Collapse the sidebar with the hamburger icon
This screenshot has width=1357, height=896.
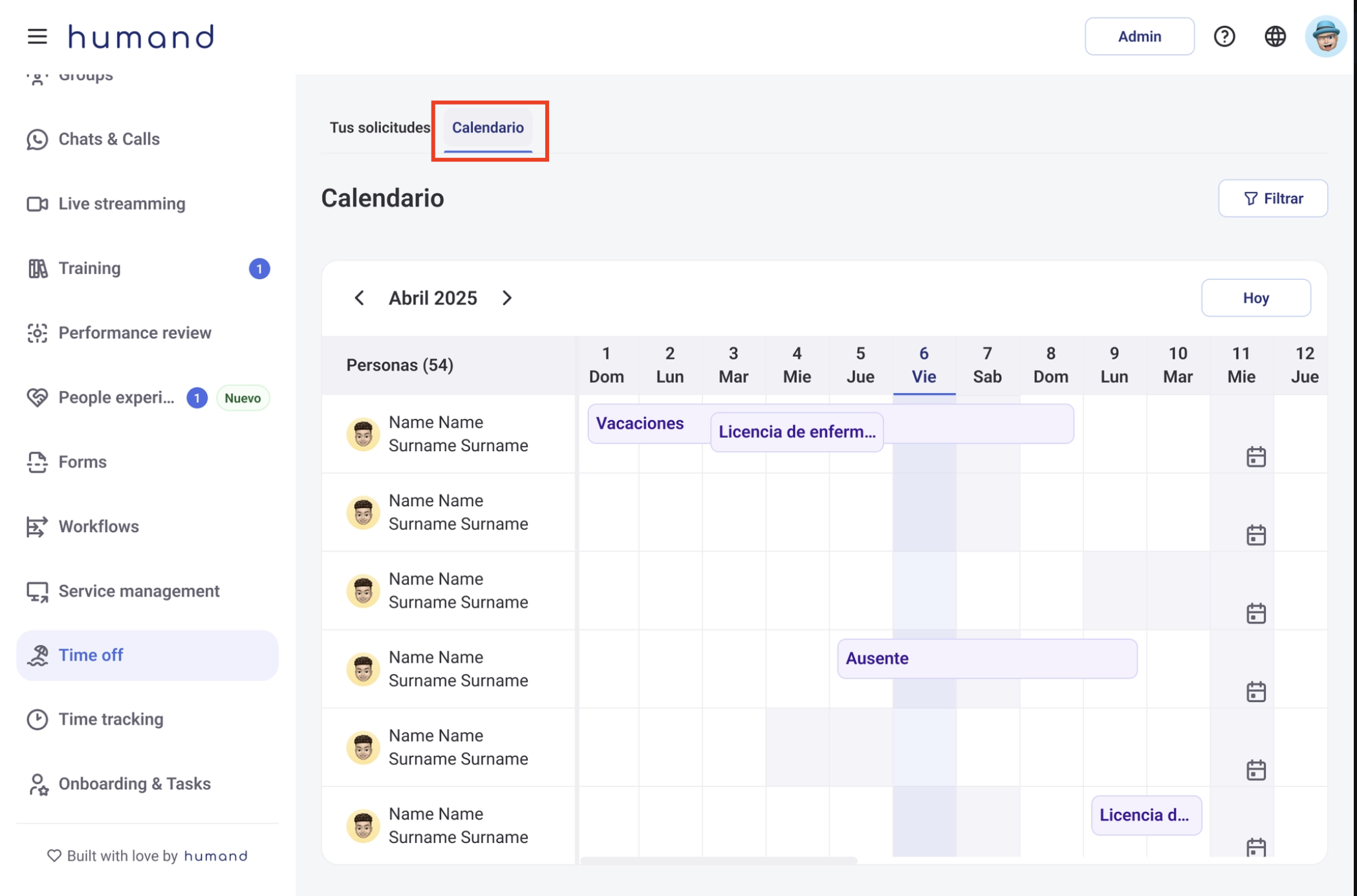(38, 36)
